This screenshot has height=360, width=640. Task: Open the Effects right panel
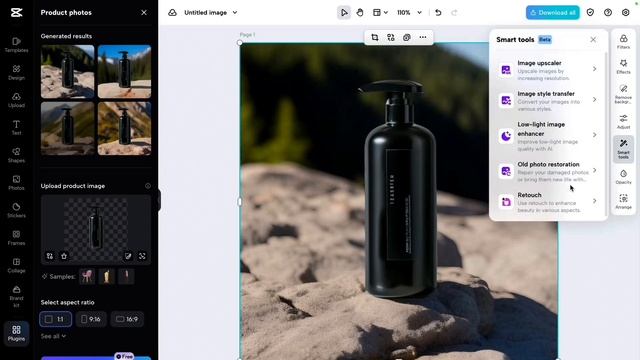coord(623,67)
